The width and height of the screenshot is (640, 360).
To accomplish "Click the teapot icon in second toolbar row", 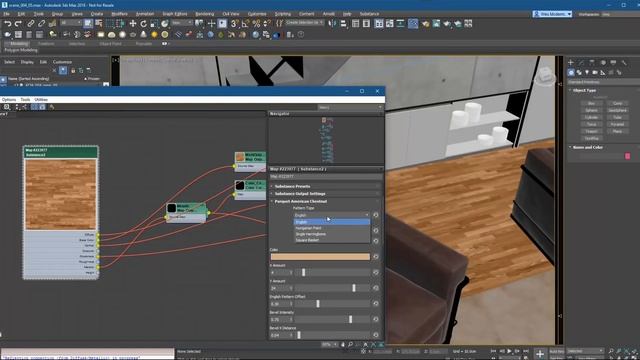I will tap(8, 35).
